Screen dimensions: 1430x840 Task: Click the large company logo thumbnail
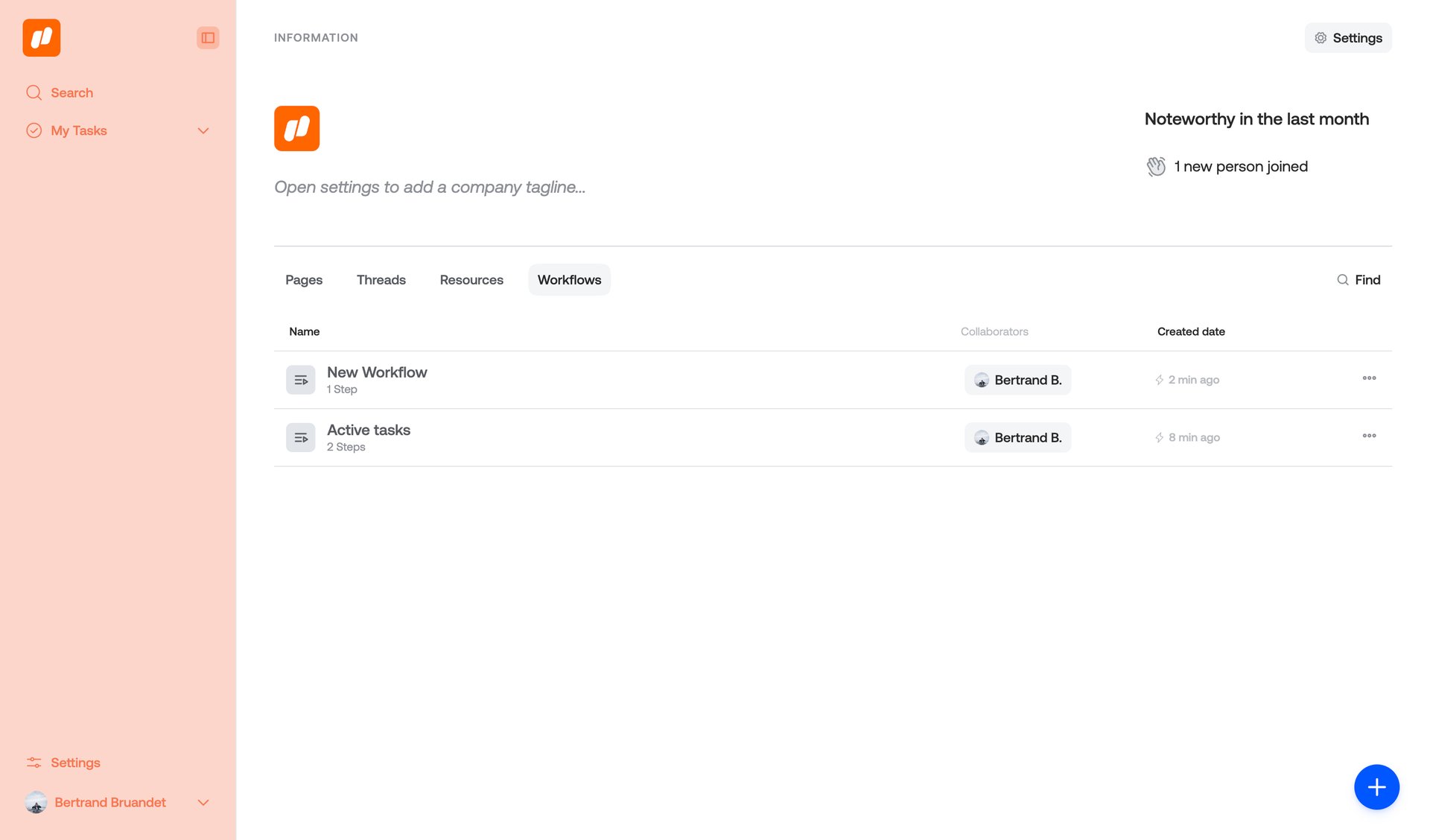[296, 129]
